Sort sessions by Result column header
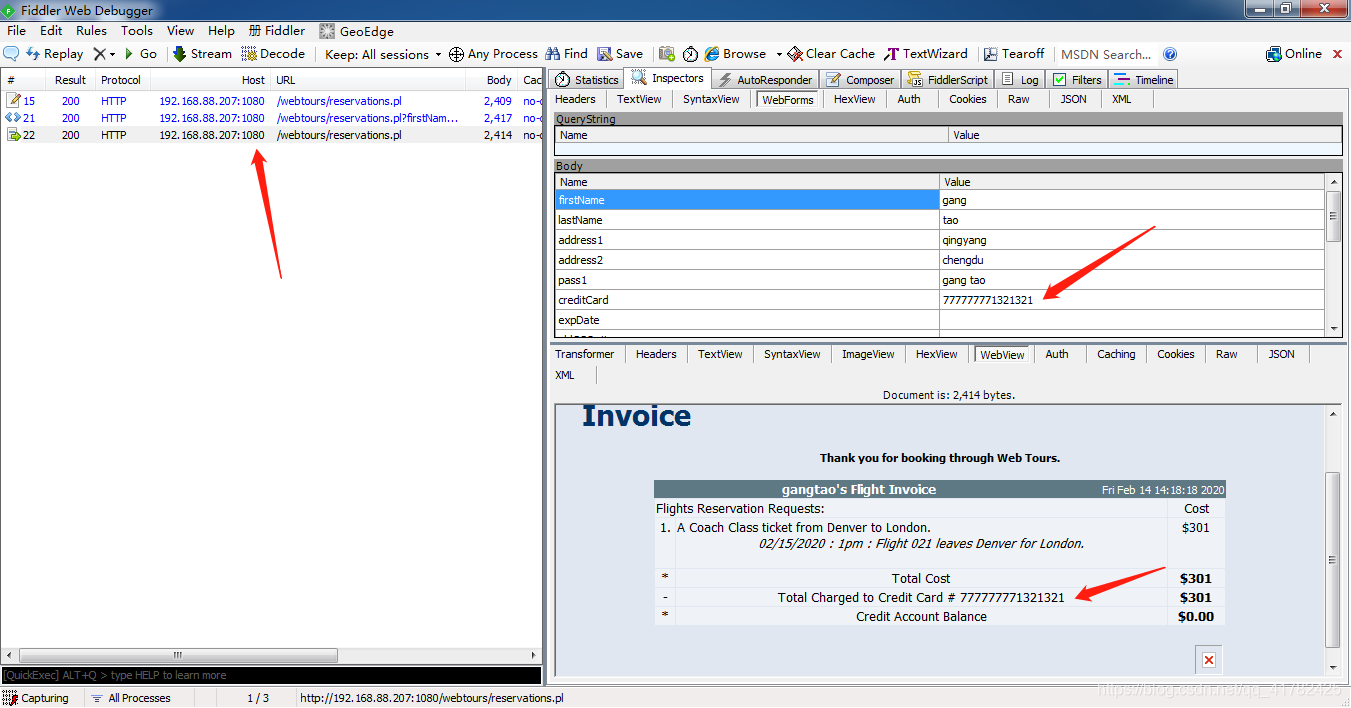 (x=70, y=80)
